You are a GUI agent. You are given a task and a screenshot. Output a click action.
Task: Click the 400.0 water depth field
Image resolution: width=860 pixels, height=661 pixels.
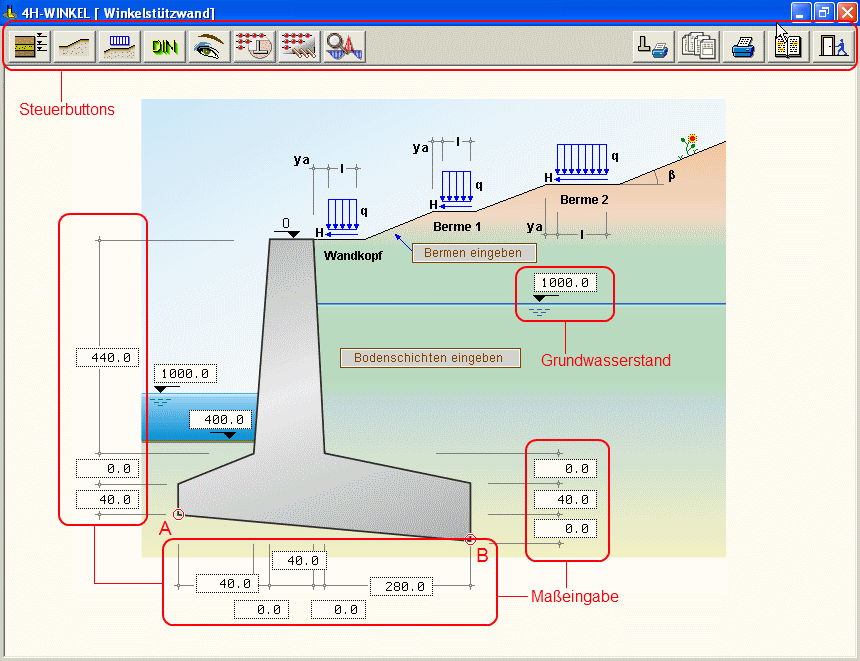point(221,420)
